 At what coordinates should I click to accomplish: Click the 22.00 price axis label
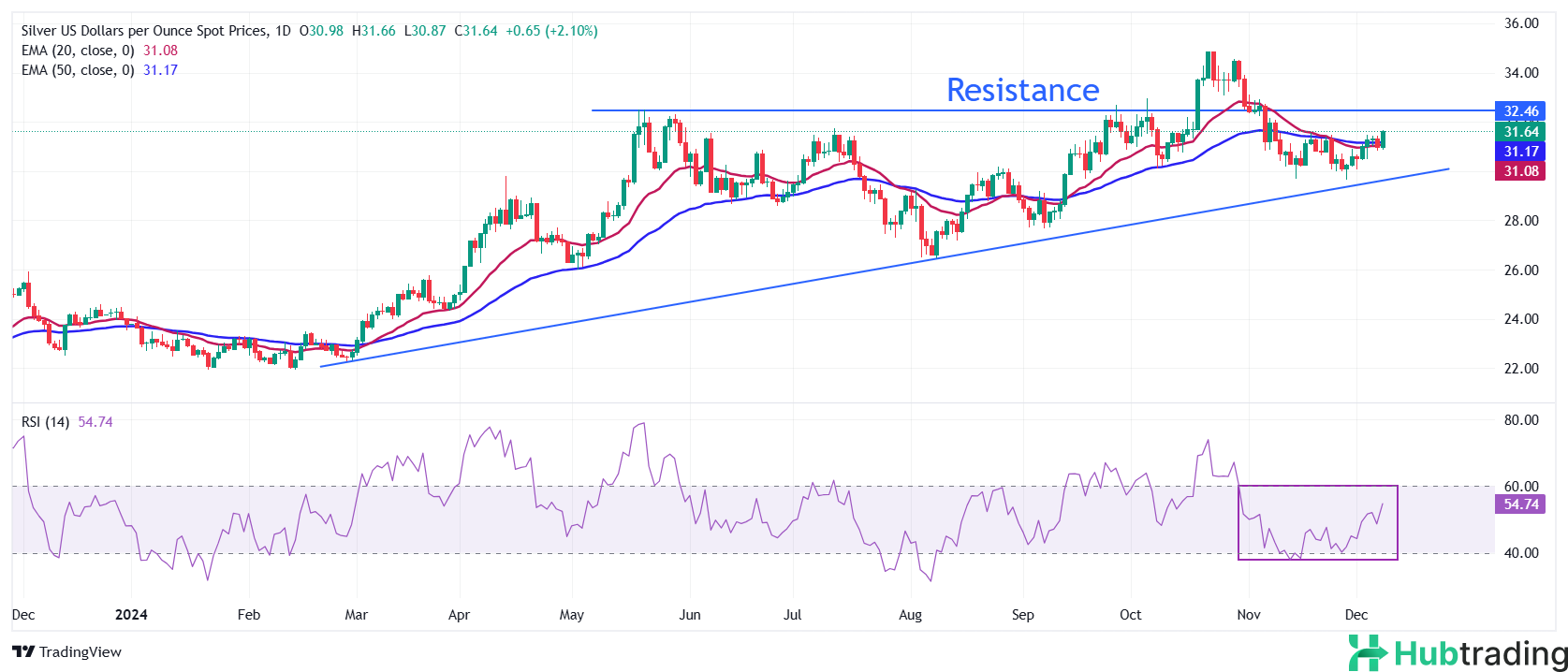coord(1520,369)
